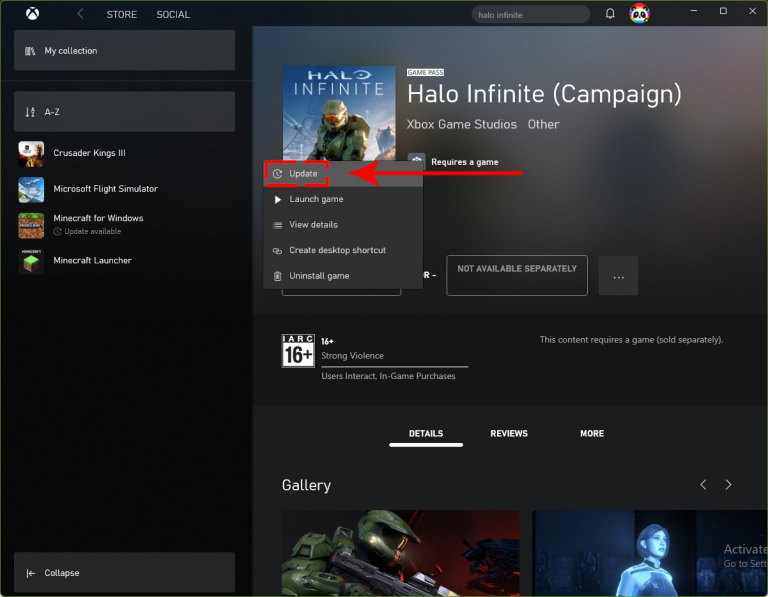
Task: Click the play icon beside Launch game
Action: coord(278,199)
